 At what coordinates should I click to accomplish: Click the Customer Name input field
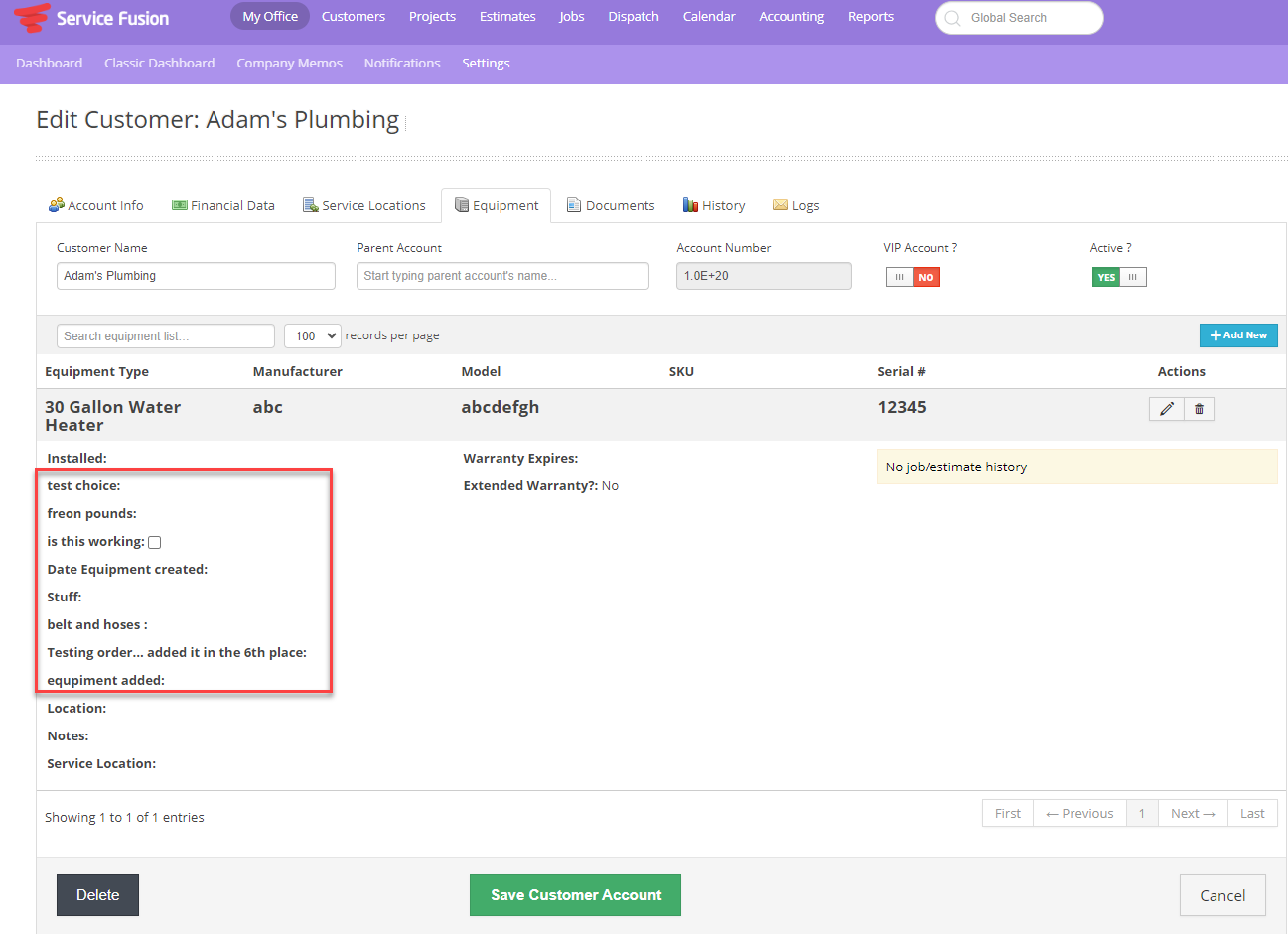tap(196, 276)
